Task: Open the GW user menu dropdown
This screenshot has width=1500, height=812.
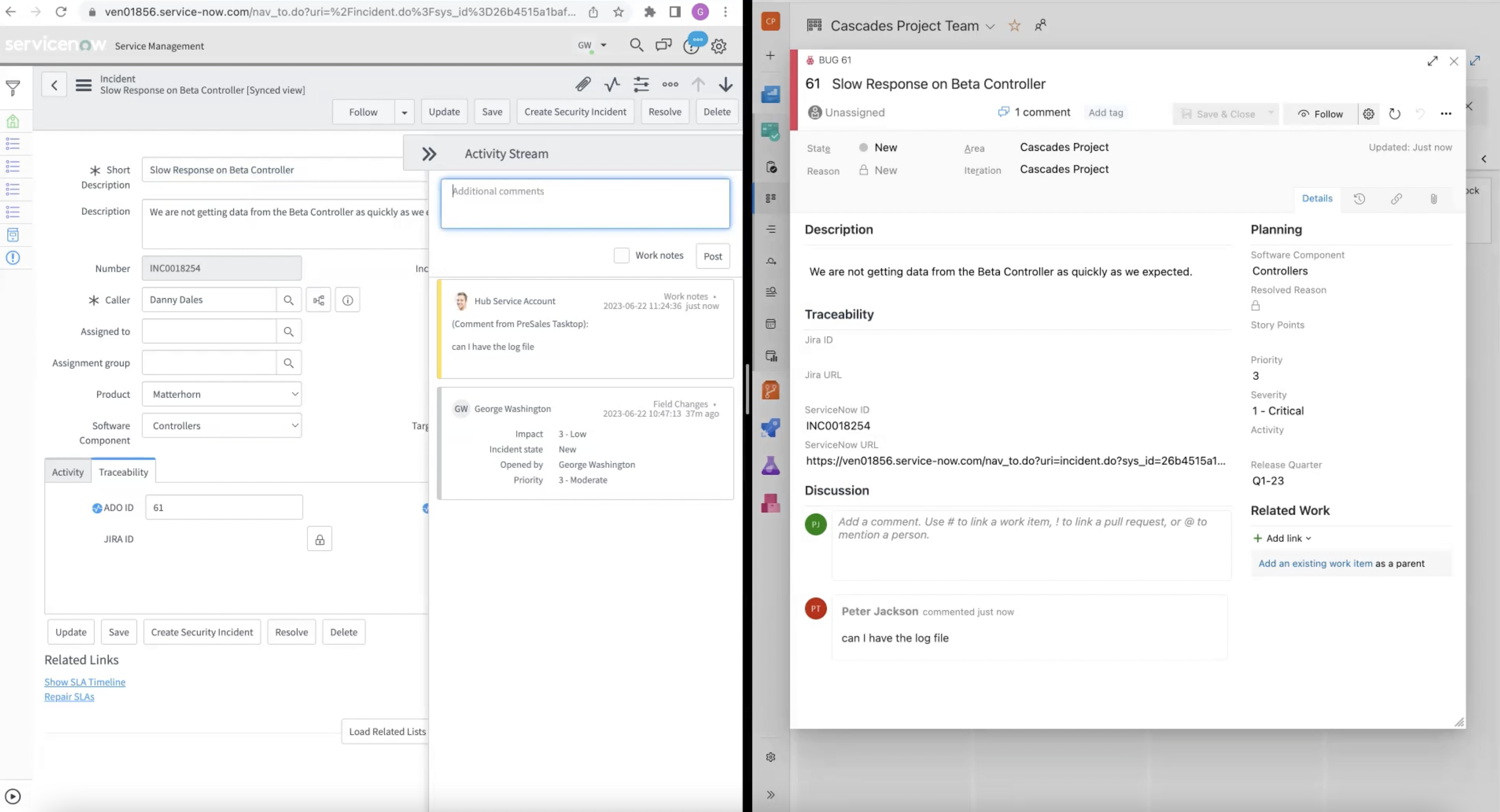Action: [x=592, y=45]
